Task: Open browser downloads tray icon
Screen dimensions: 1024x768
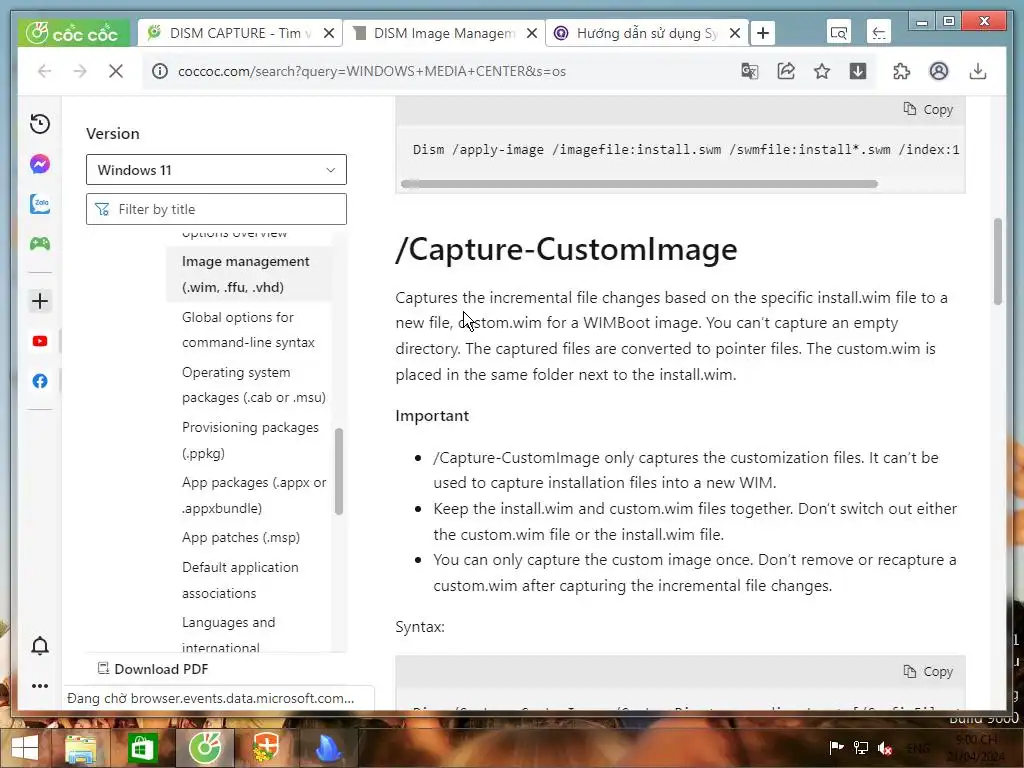Action: [978, 71]
